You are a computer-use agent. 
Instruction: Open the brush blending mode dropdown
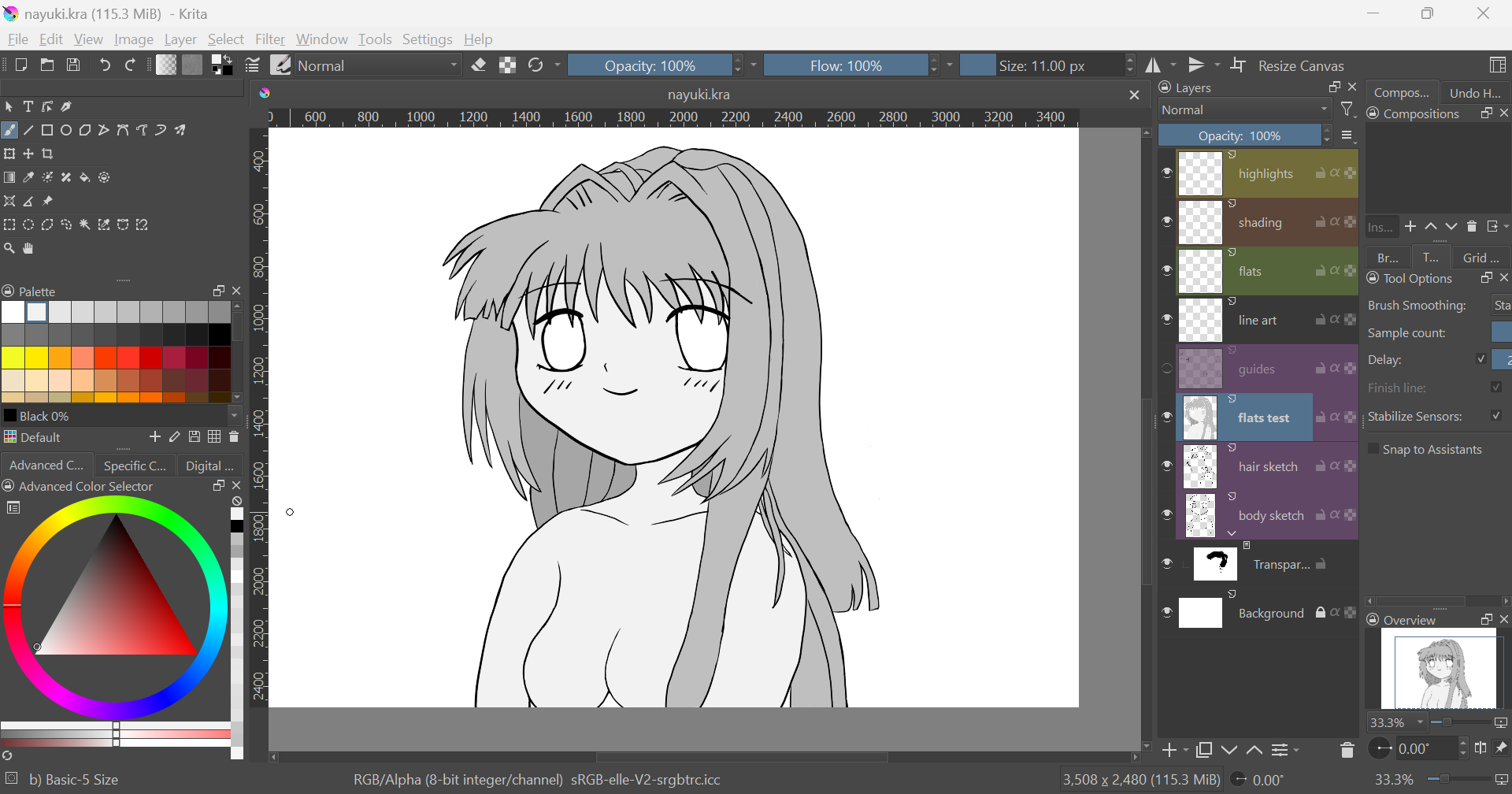pos(378,65)
